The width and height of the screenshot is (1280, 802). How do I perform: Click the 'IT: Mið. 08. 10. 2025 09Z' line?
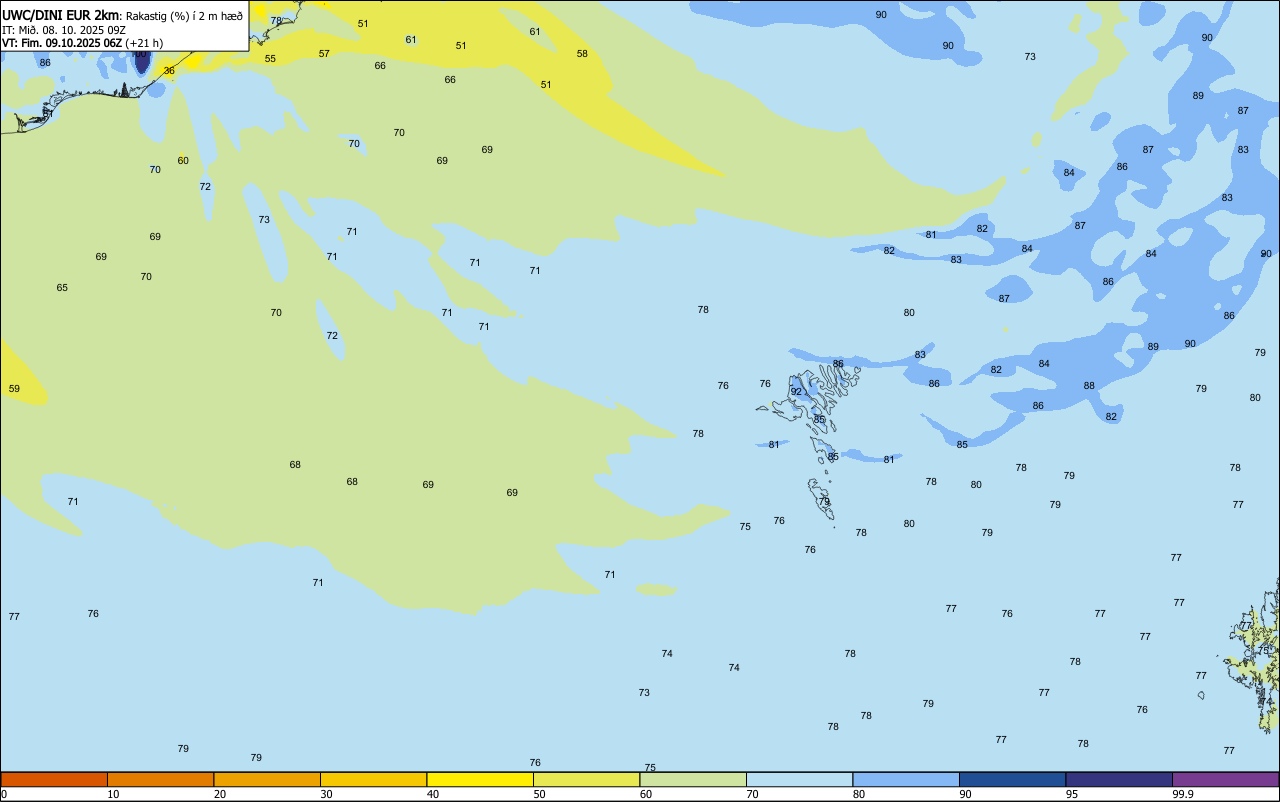[x=63, y=30]
